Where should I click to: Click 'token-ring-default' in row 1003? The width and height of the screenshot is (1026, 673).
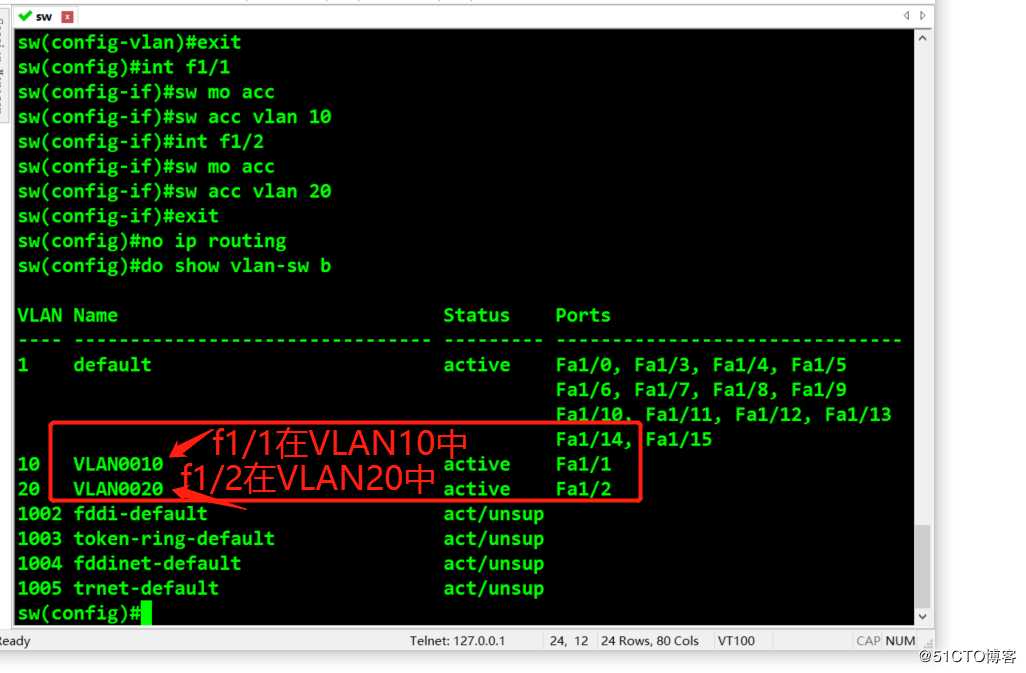(174, 539)
